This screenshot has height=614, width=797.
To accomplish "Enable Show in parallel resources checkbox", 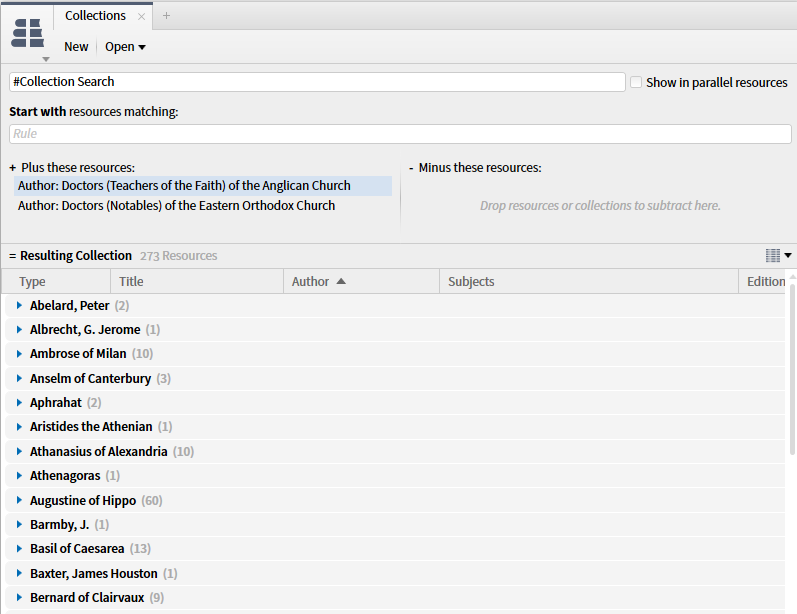I will click(x=636, y=82).
